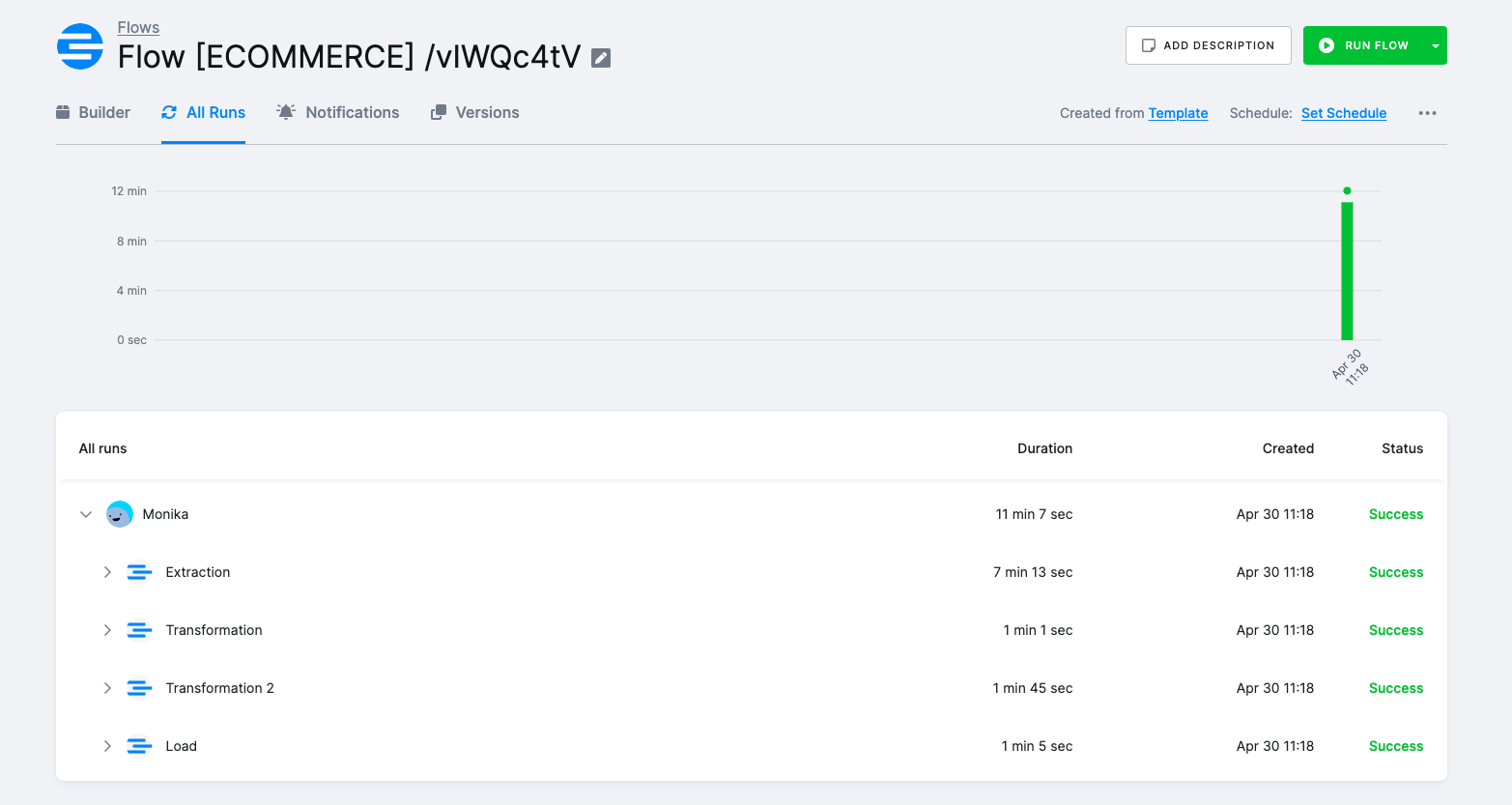Click Monika's avatar thumbnail
Screen dimensions: 1512x805
[119, 513]
